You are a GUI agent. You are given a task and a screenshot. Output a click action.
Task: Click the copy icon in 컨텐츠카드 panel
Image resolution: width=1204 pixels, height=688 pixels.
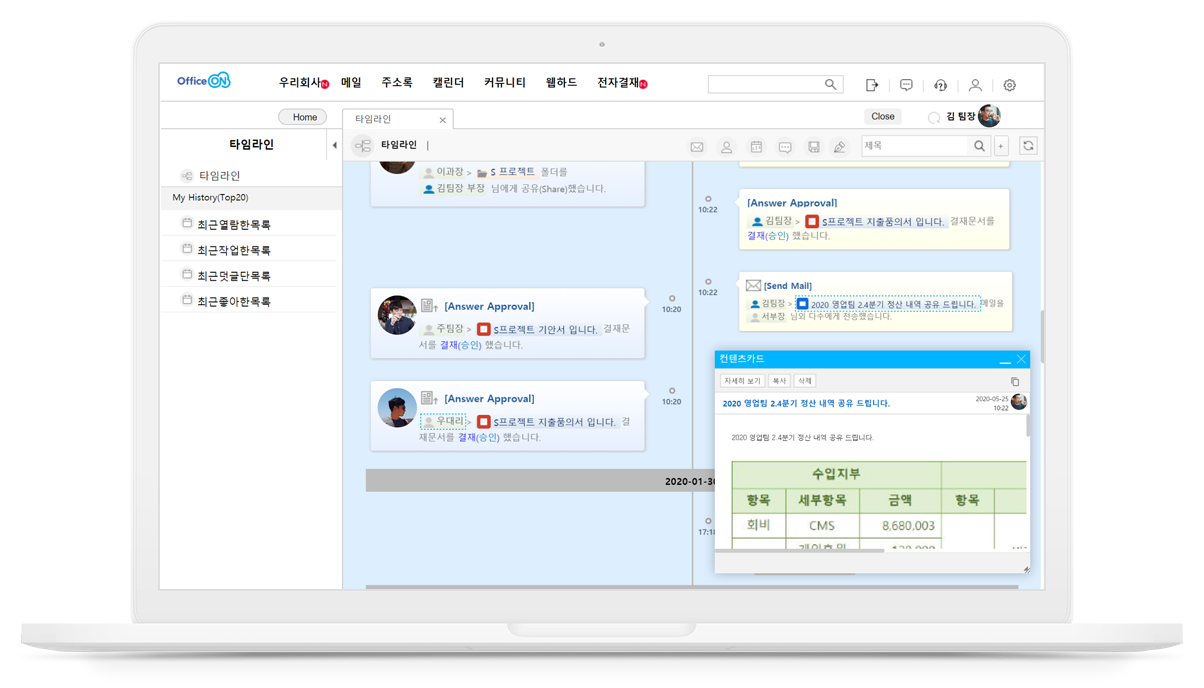(1015, 381)
